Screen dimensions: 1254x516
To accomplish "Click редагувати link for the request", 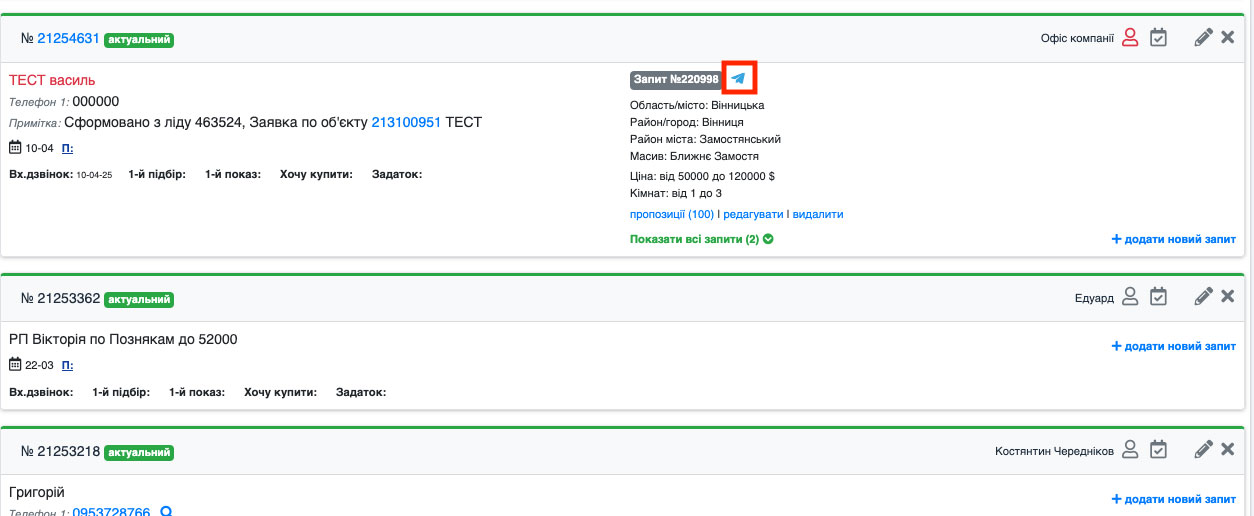I will click(753, 214).
